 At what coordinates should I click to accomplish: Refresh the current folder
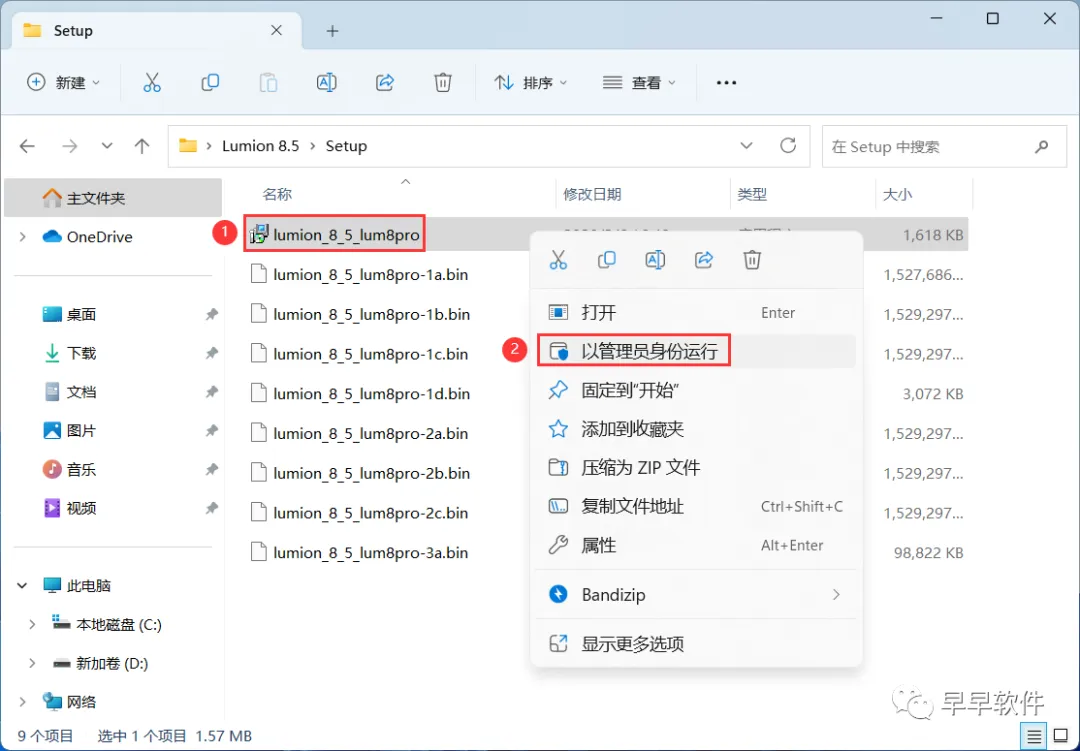(x=788, y=146)
